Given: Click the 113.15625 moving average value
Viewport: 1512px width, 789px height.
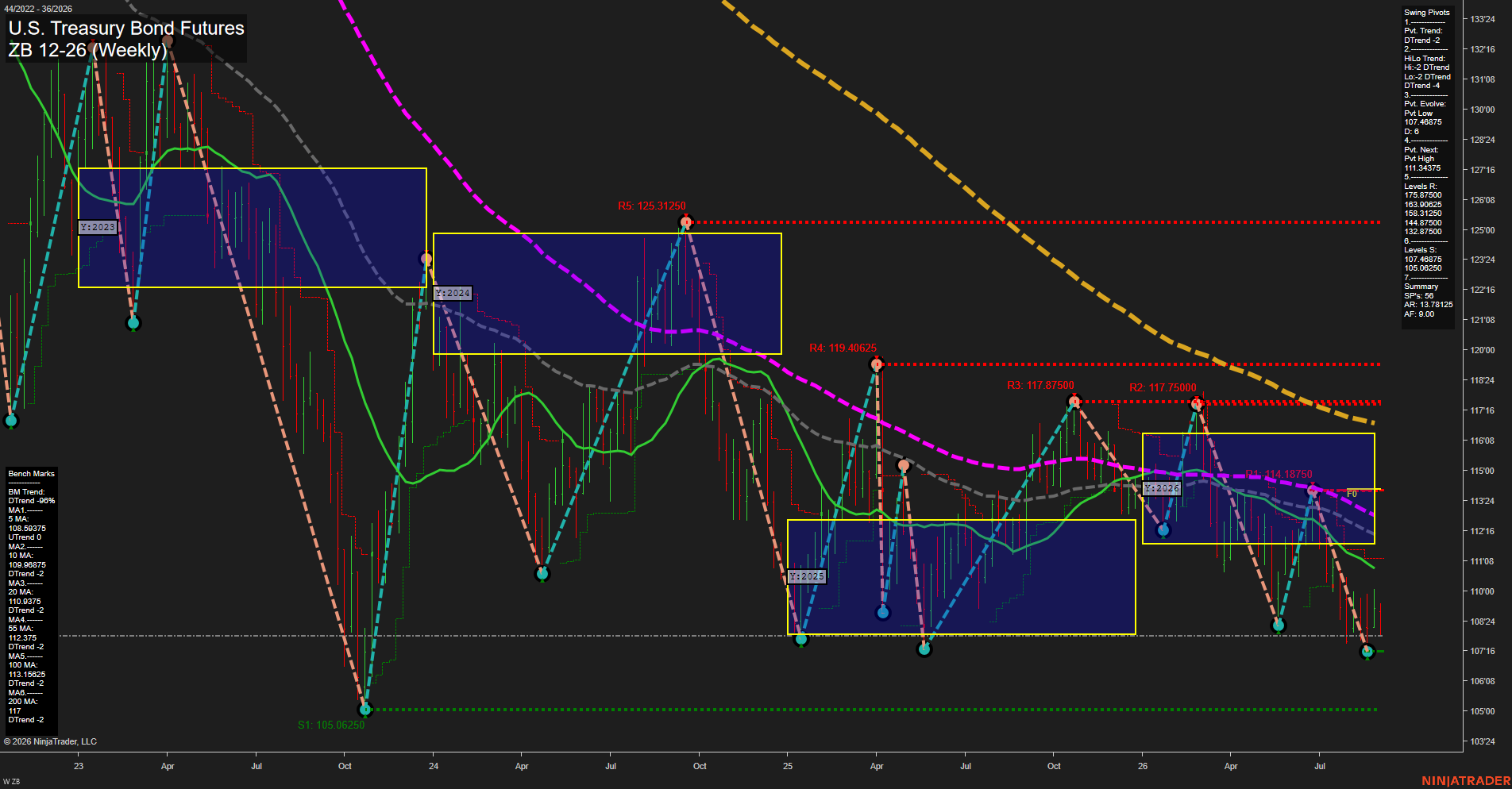Looking at the screenshot, I should (27, 675).
